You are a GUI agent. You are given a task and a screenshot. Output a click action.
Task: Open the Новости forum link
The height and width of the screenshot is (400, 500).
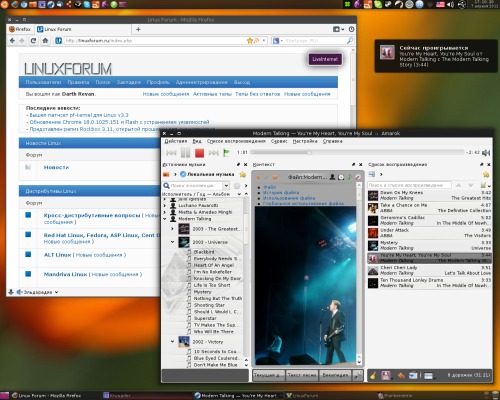56,167
